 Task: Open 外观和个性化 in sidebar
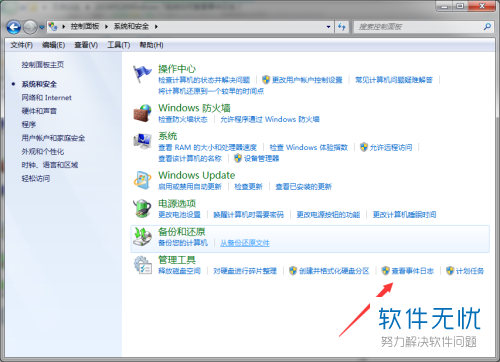pyautogui.click(x=43, y=151)
